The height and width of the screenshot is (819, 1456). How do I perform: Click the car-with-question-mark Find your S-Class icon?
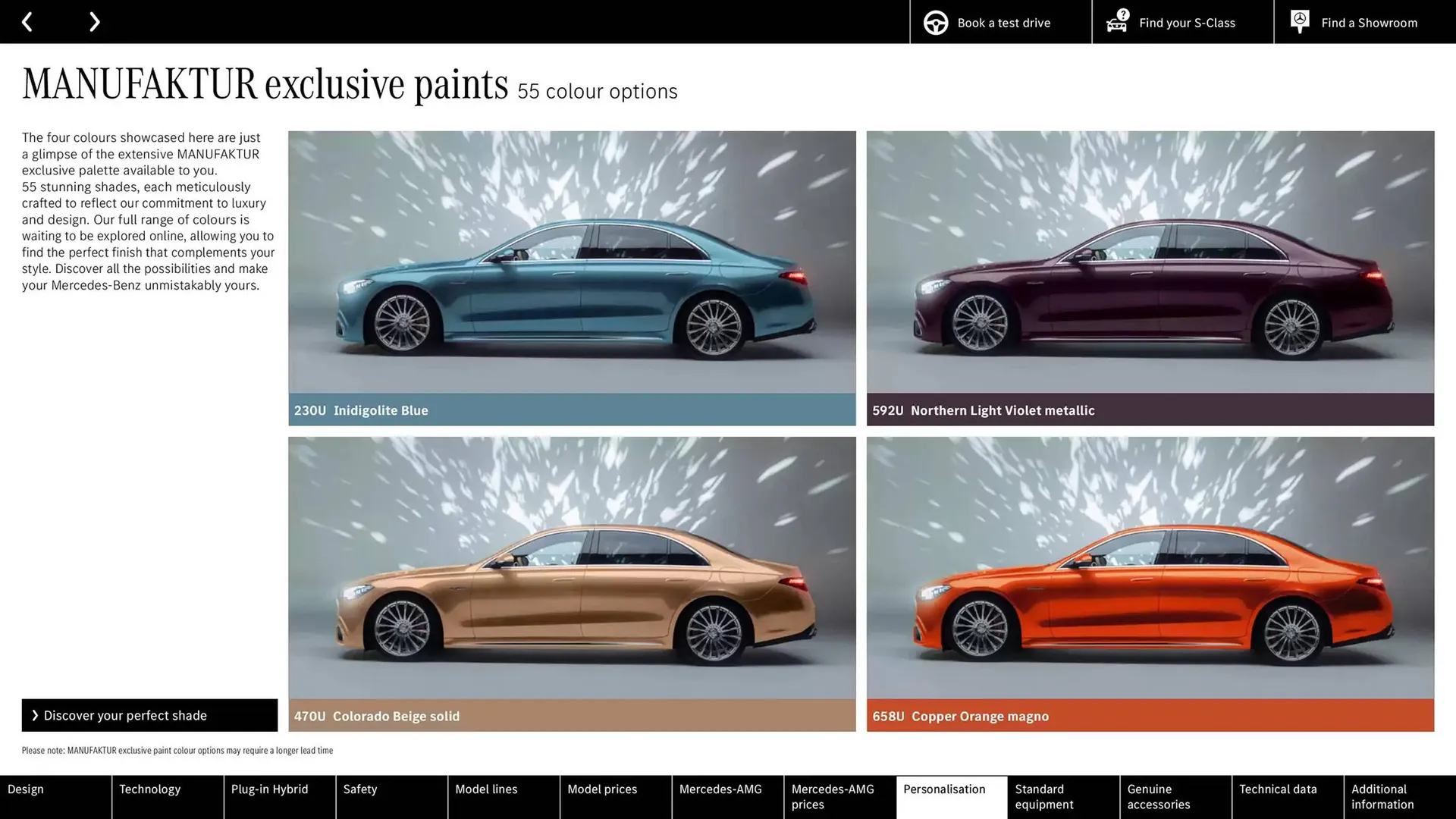[x=1116, y=24]
